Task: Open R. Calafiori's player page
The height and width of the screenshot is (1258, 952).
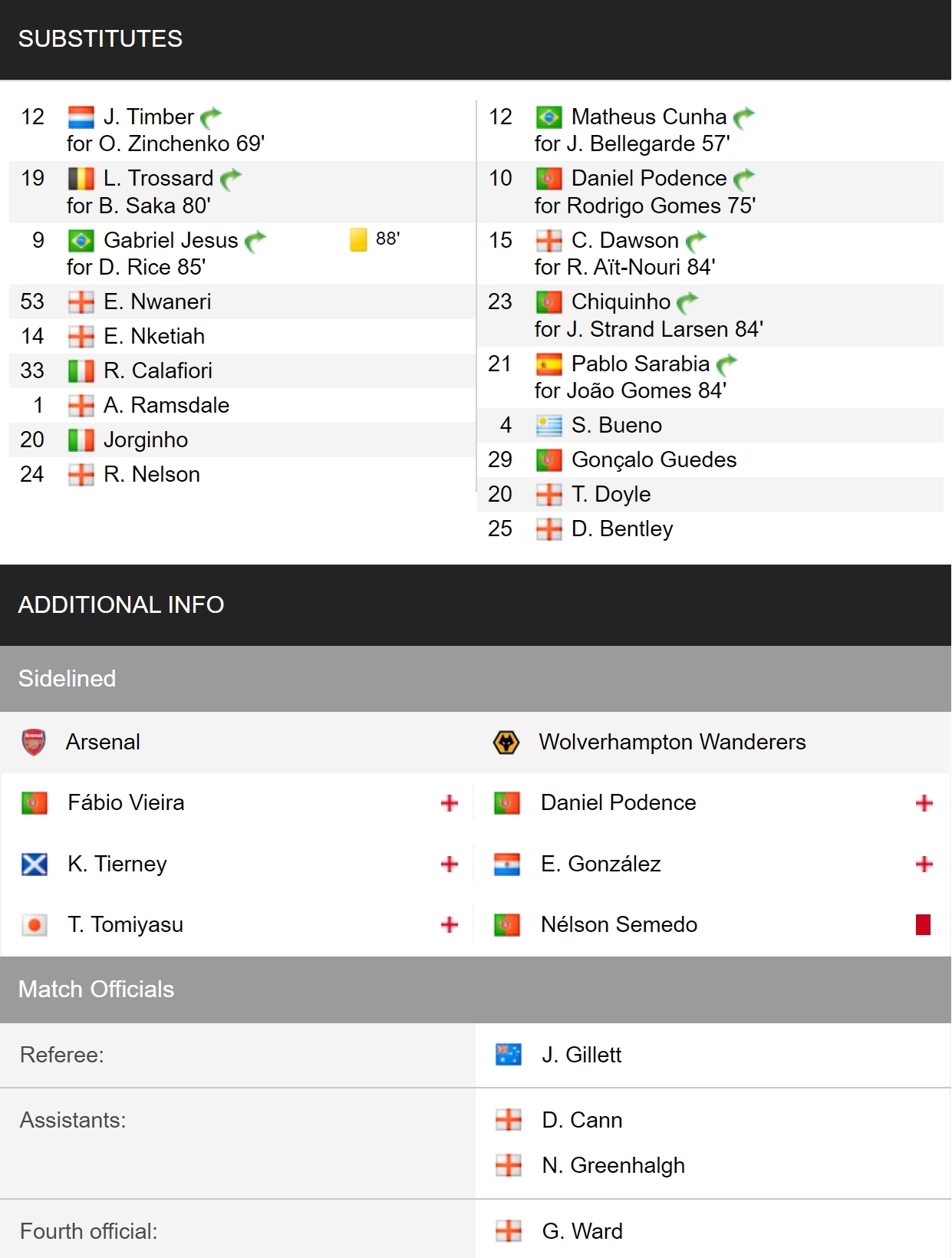Action: tap(158, 370)
